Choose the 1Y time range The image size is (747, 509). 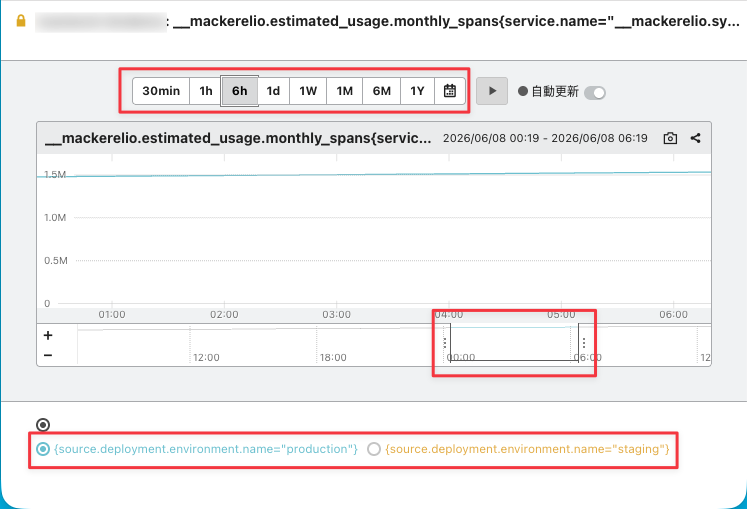[417, 91]
